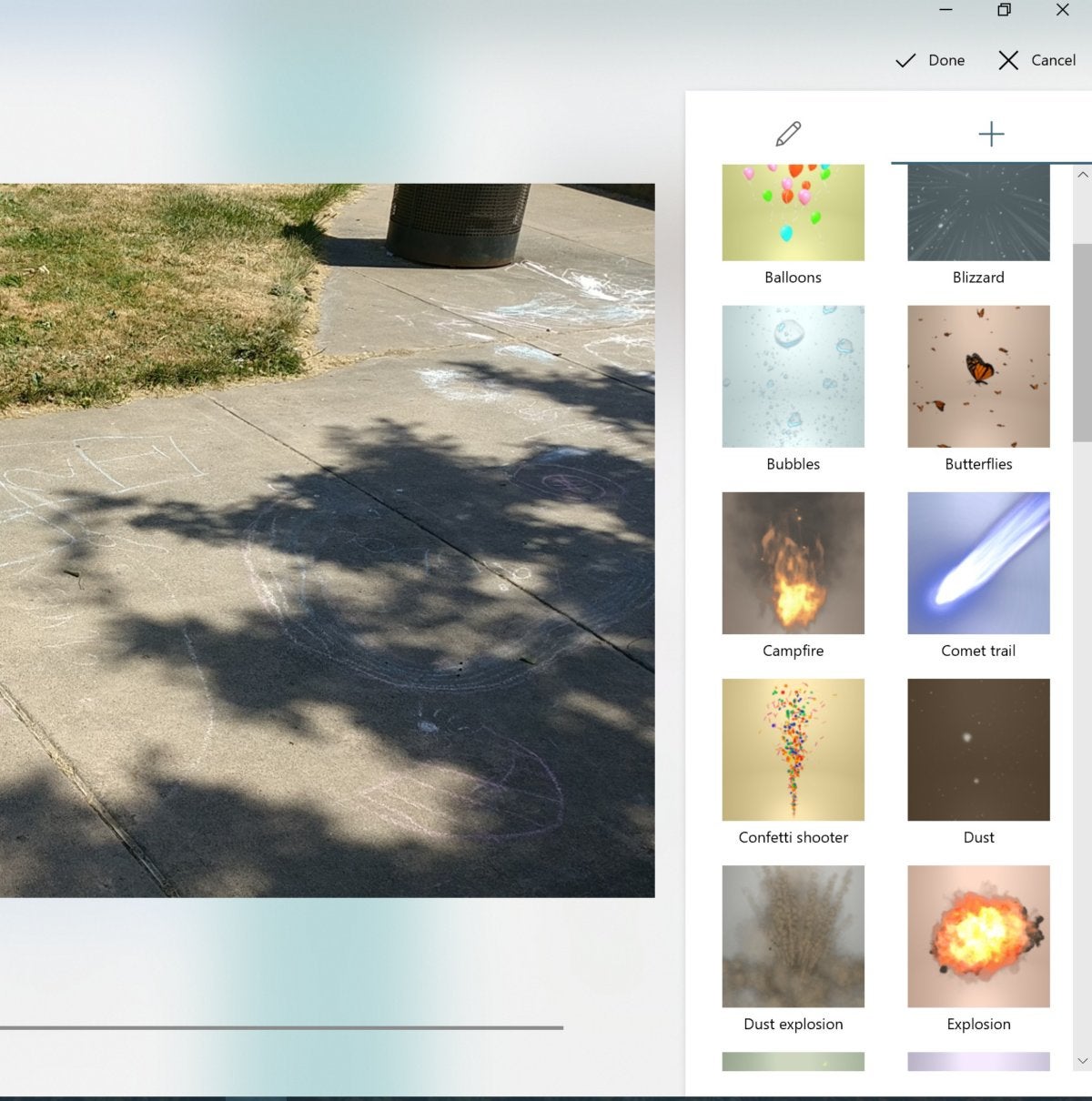Click the 'Comet trail' label text
Viewport: 1092px width, 1101px height.
(x=978, y=651)
